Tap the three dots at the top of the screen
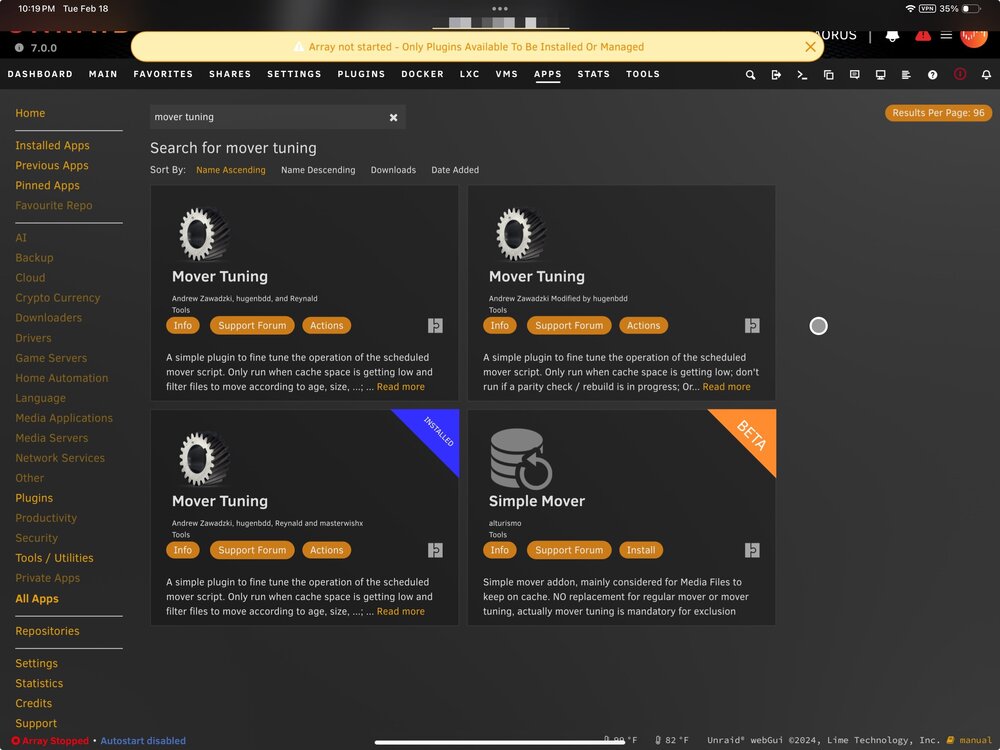The width and height of the screenshot is (1000, 750). pyautogui.click(x=500, y=9)
